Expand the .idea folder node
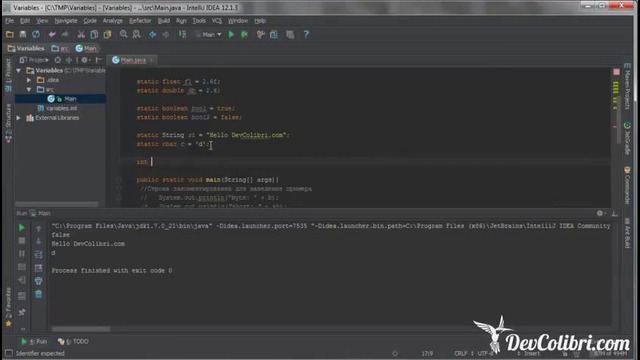The width and height of the screenshot is (640, 360). 29,80
